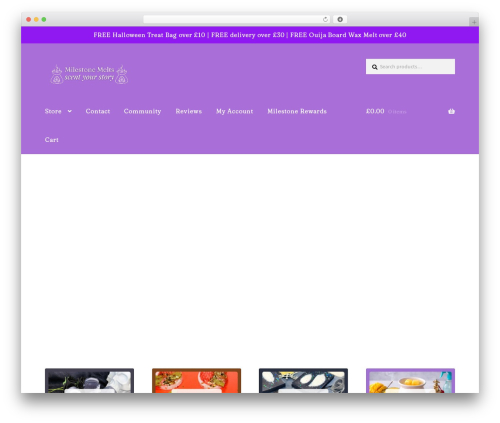Open My Account
This screenshot has width=500, height=423.
point(234,111)
